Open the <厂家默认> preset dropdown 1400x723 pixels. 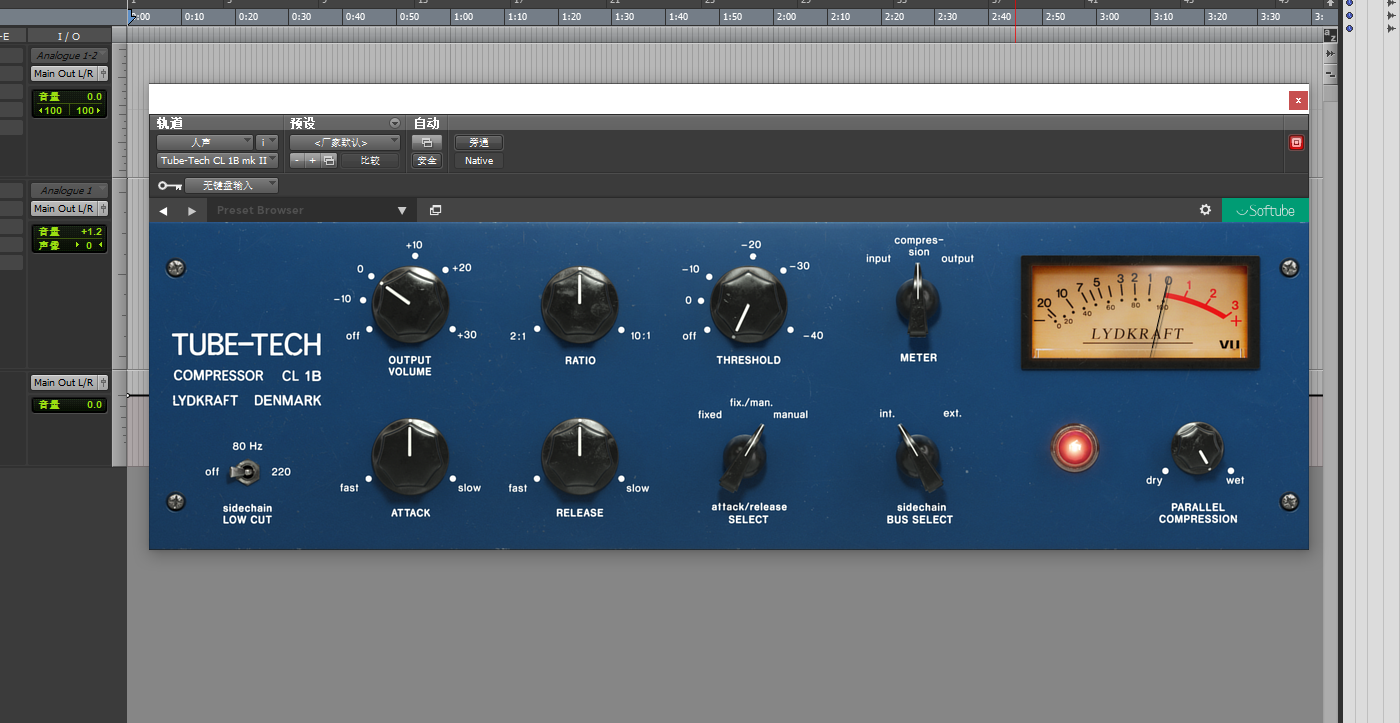[x=345, y=142]
